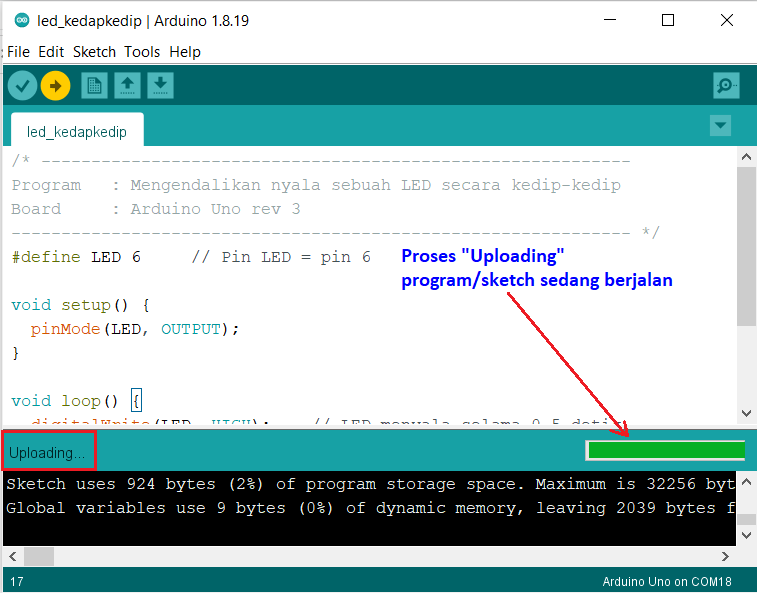This screenshot has height=593, width=757.
Task: Click "Sketch uses 924 bytes" console line
Action: [369, 484]
